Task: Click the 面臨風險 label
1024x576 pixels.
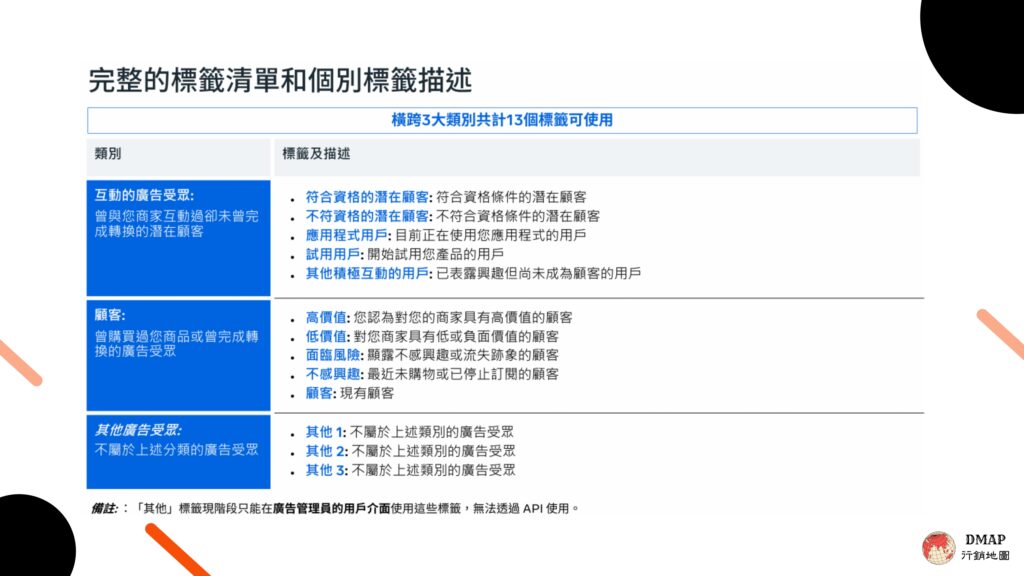Action: tap(334, 355)
